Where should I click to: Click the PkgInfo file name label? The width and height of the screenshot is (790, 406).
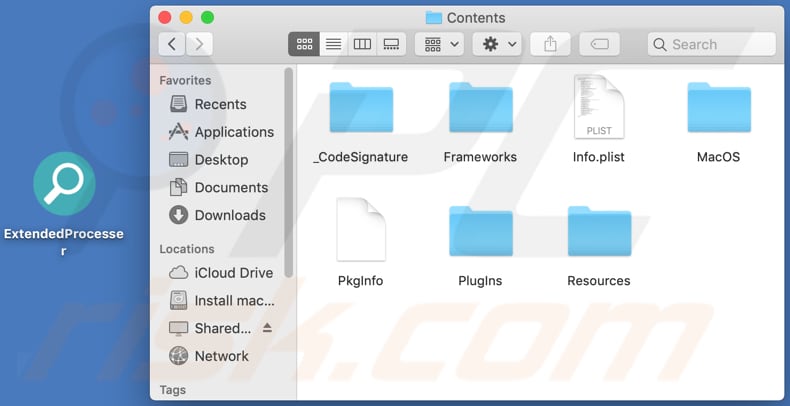(361, 281)
